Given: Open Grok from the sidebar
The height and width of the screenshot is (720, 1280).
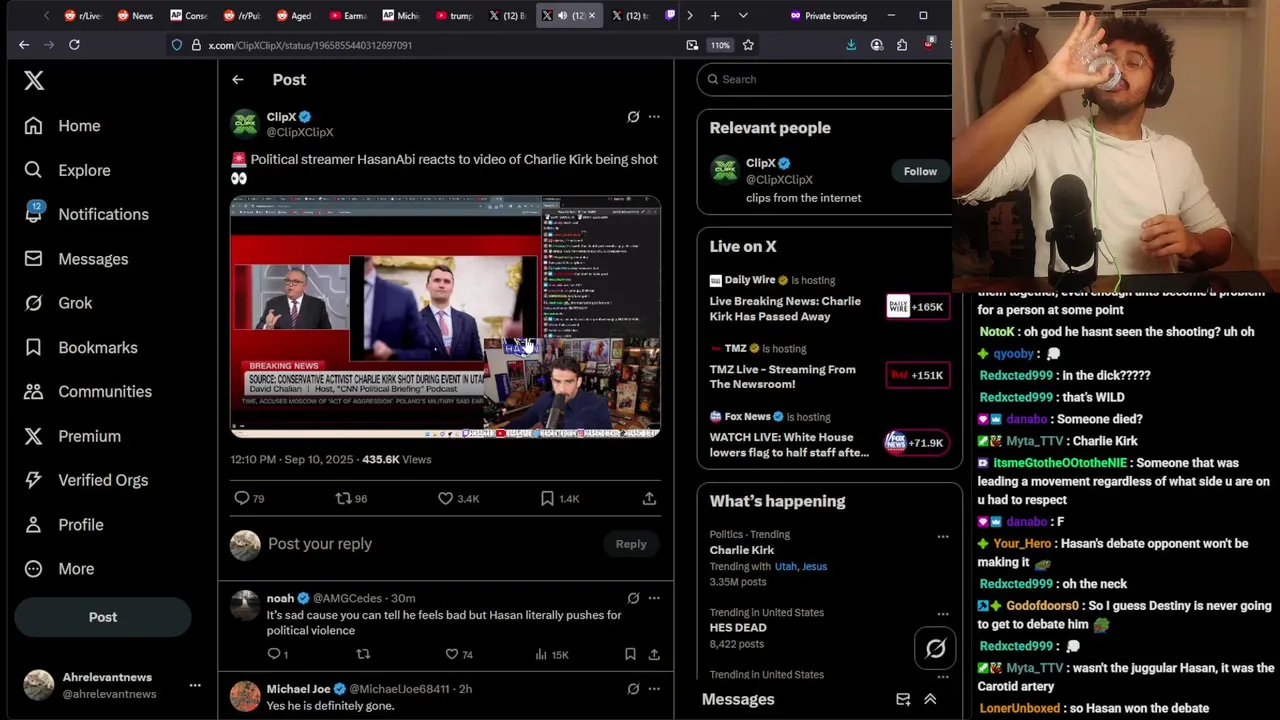Looking at the screenshot, I should [x=58, y=303].
